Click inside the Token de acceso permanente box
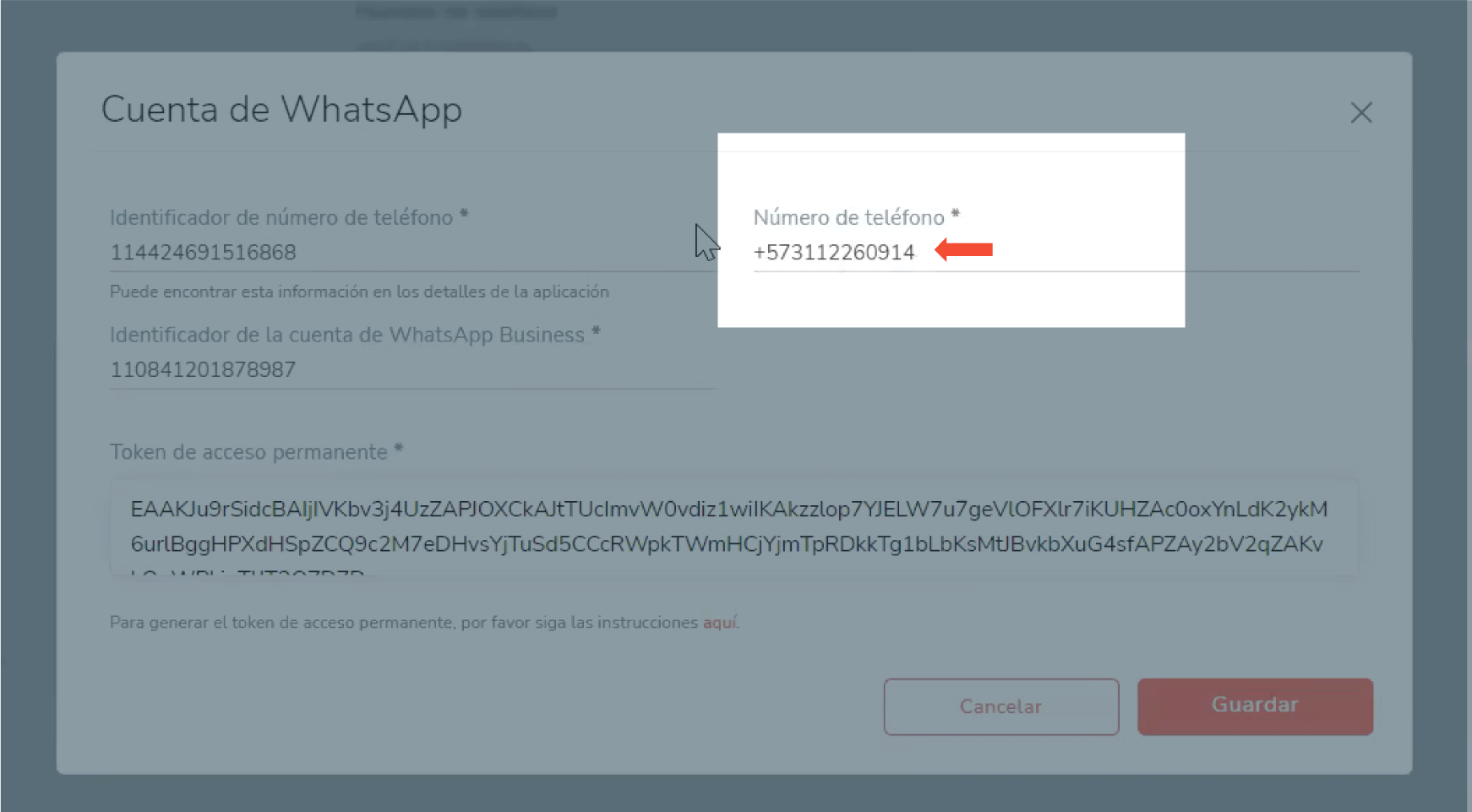This screenshot has width=1472, height=812. coord(733,528)
